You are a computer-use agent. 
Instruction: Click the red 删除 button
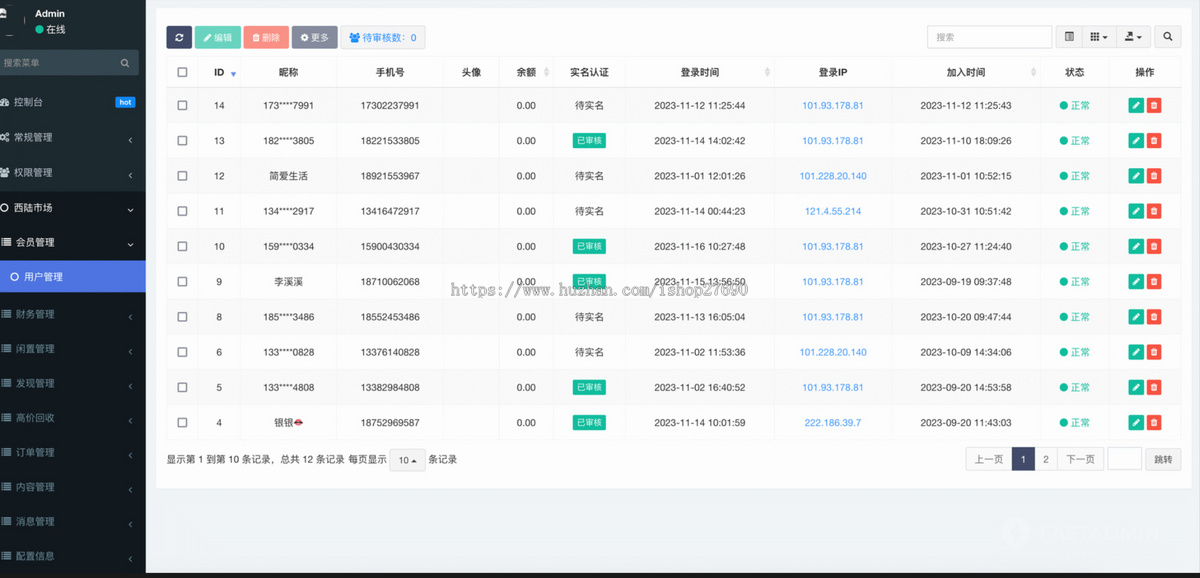click(266, 37)
